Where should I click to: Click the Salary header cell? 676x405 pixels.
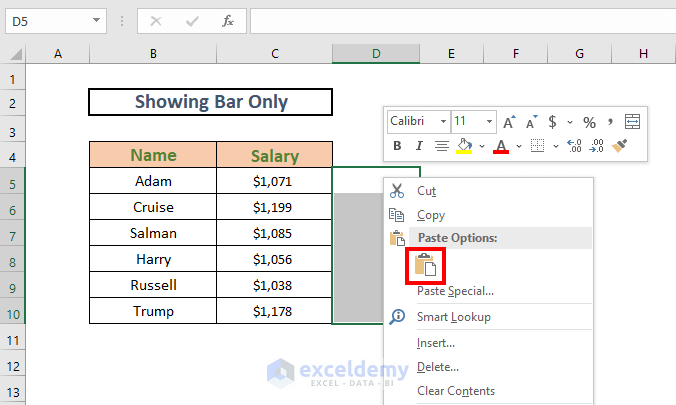(275, 155)
